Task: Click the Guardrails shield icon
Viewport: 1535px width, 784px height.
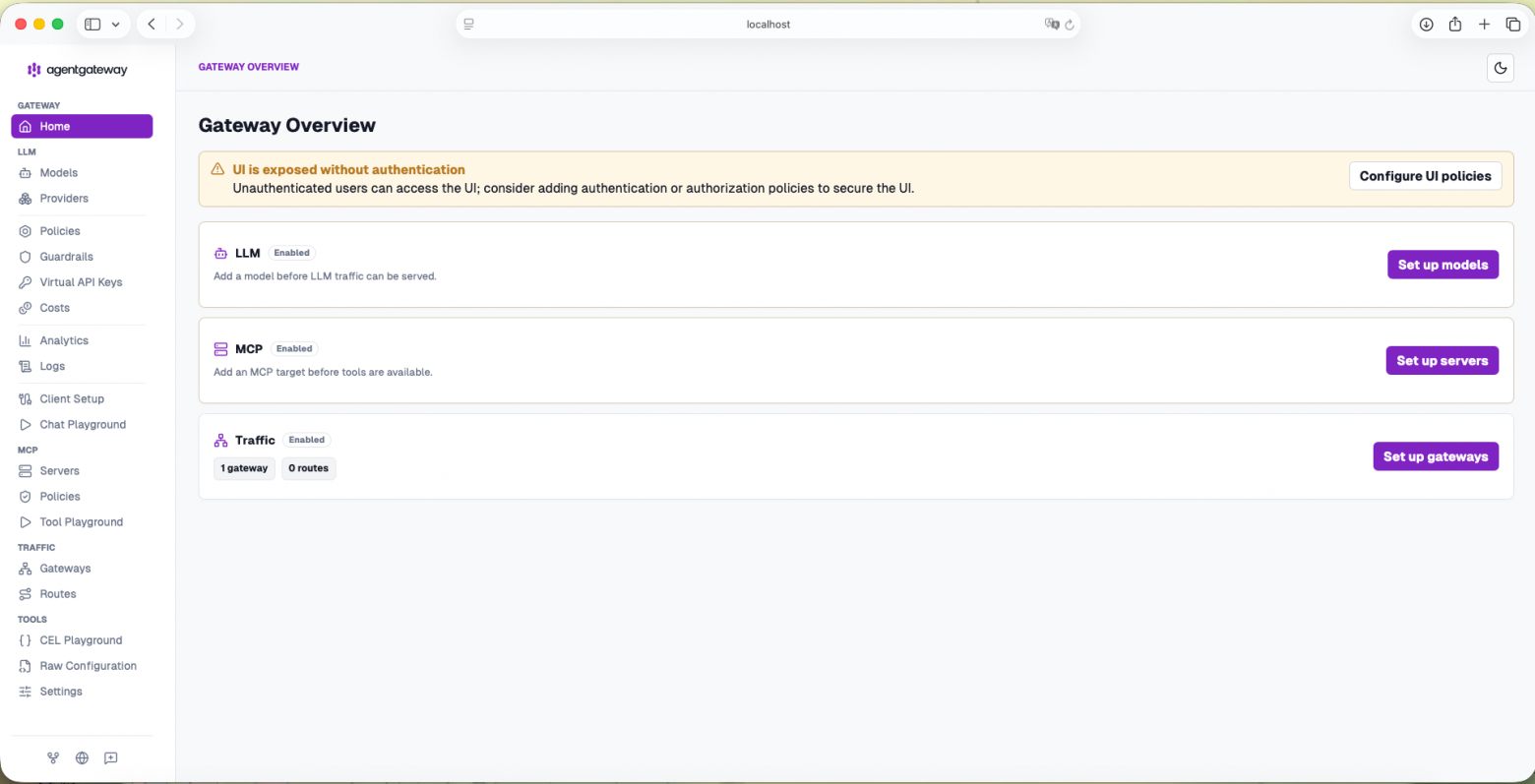Action: [26, 257]
